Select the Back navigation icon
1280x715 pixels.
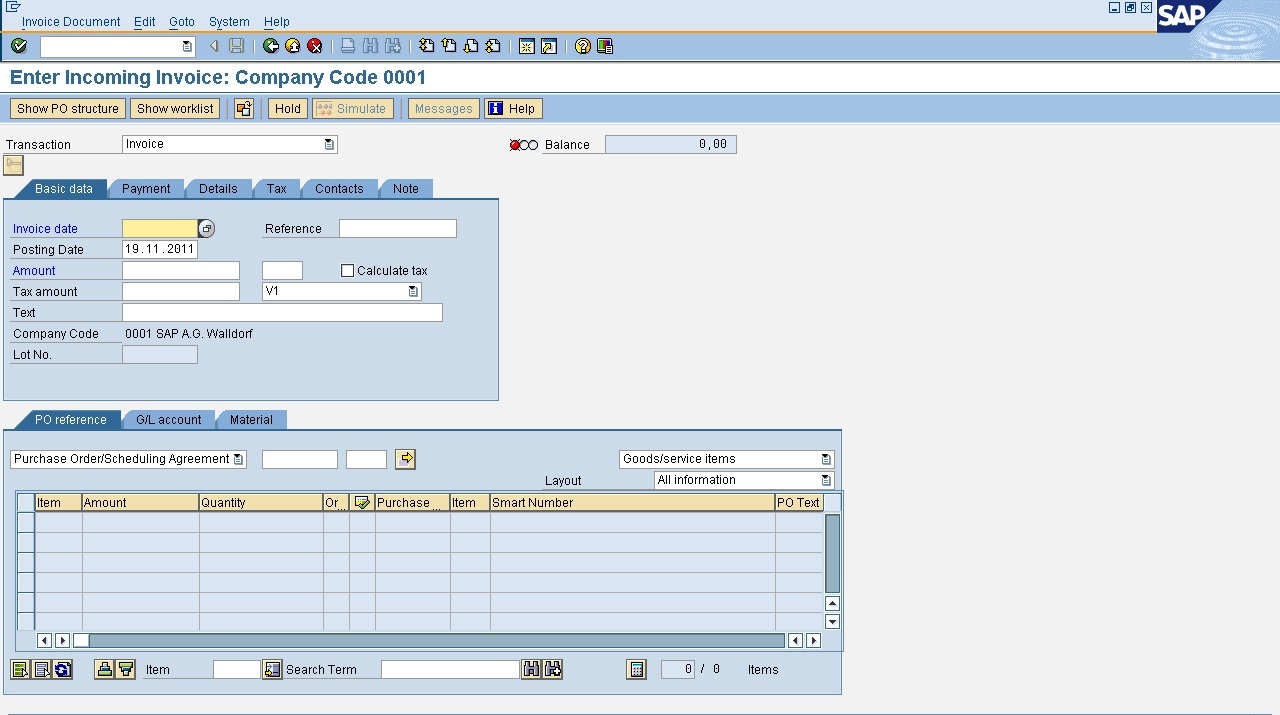268,46
